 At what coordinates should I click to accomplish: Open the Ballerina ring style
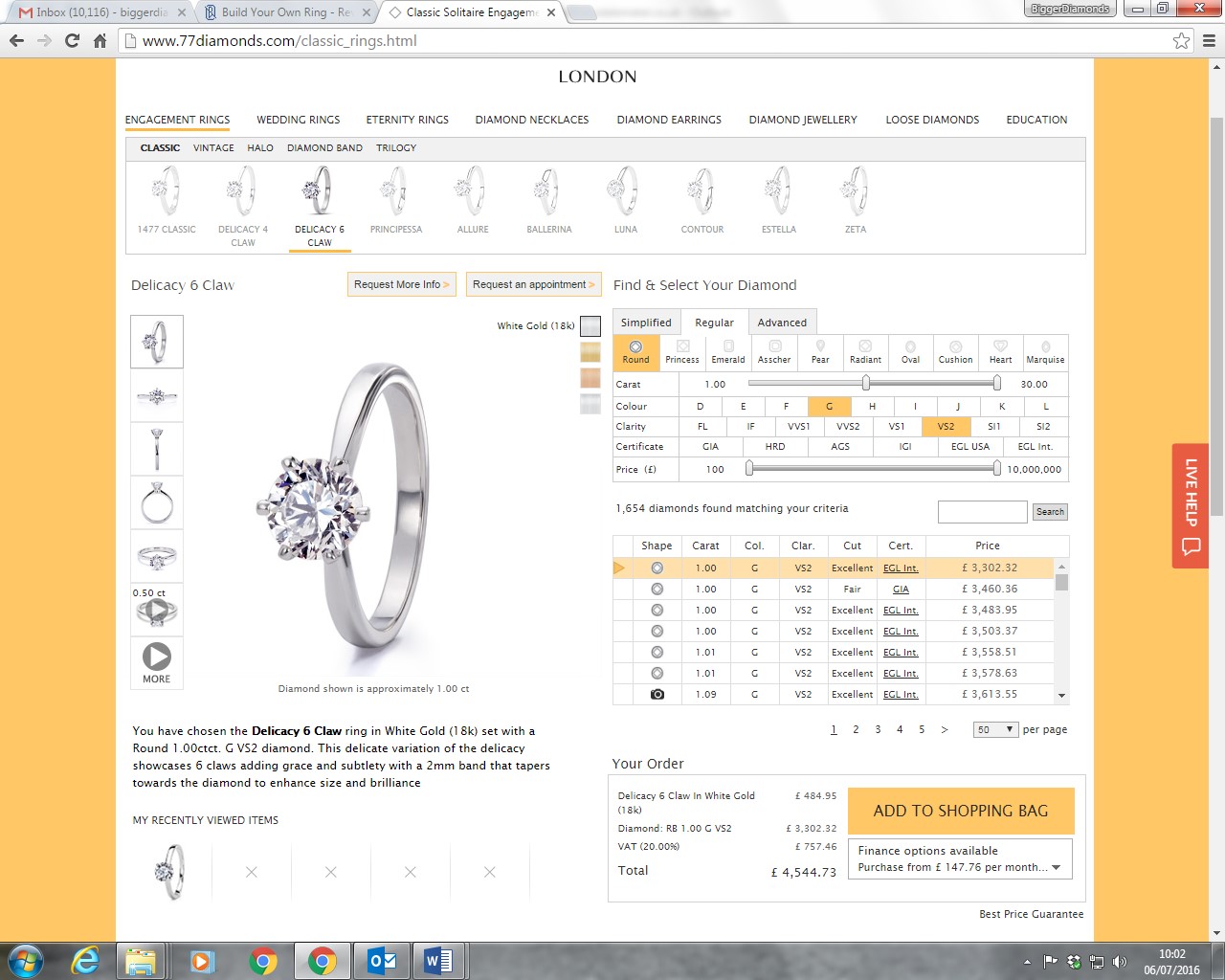549,200
